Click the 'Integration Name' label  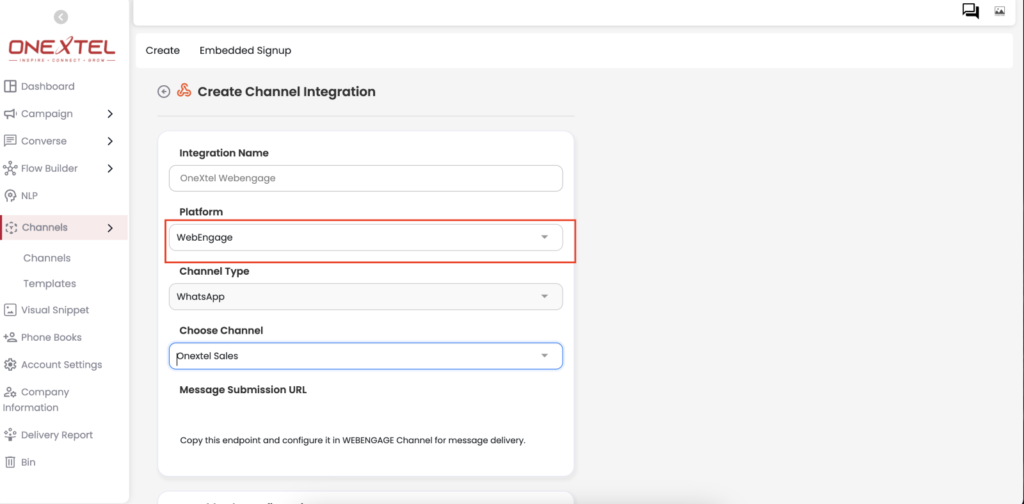[224, 153]
